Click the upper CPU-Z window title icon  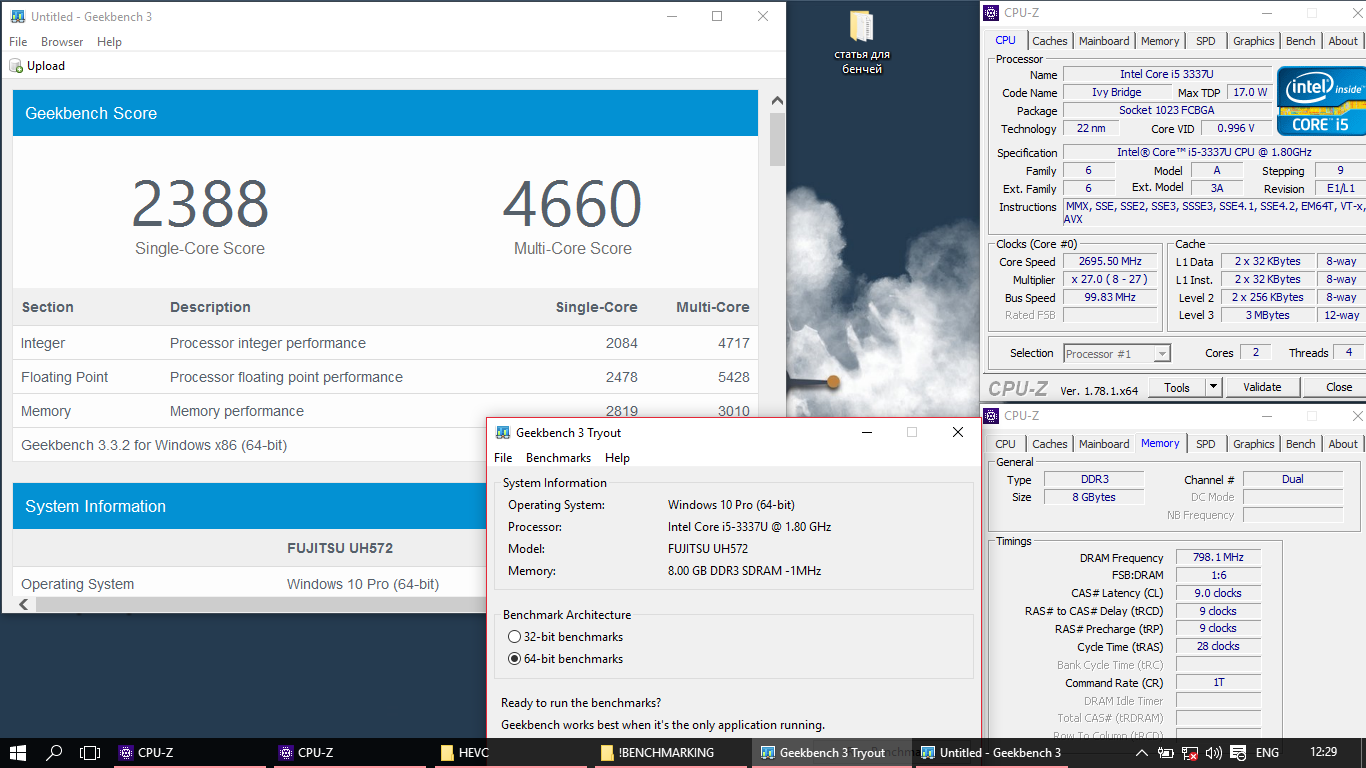pos(991,13)
